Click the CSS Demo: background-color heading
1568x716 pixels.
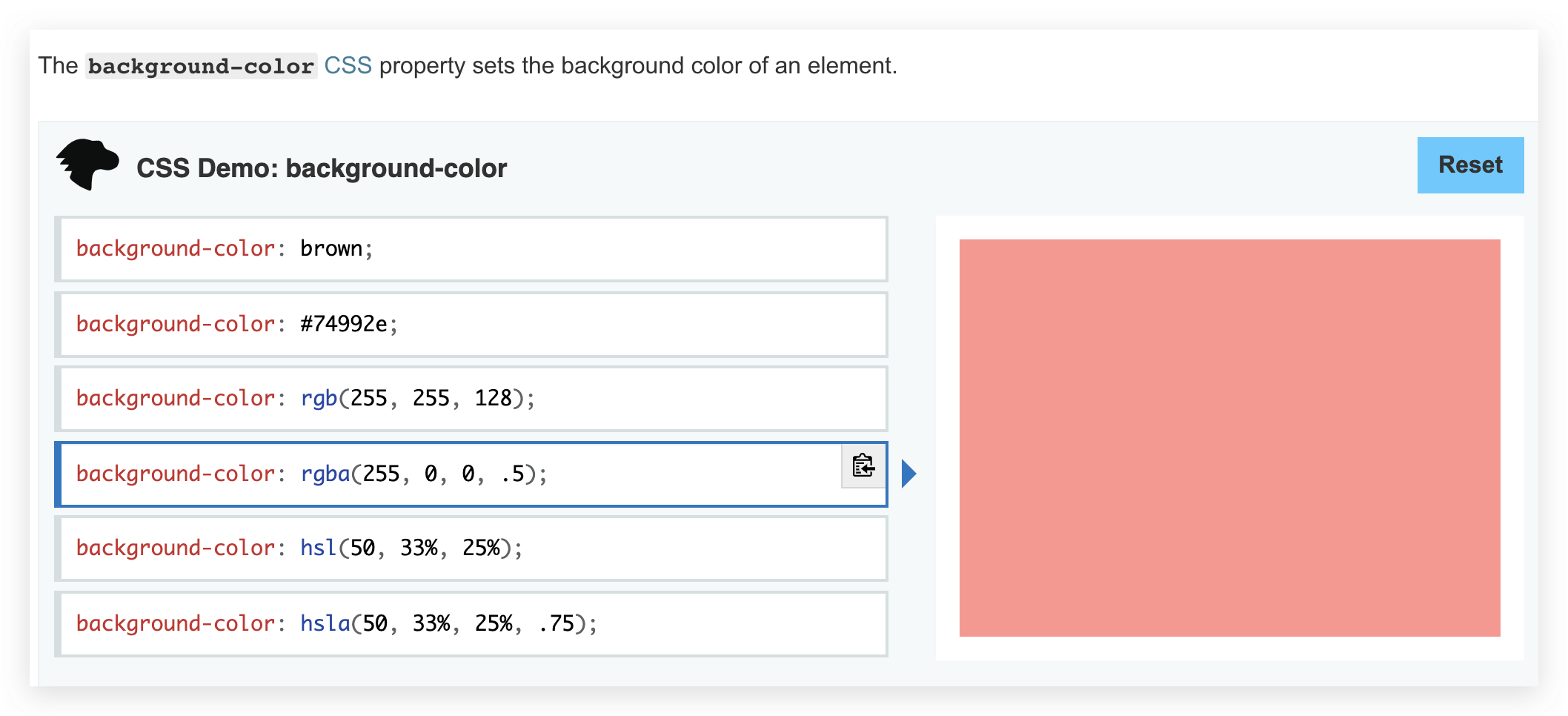(322, 168)
